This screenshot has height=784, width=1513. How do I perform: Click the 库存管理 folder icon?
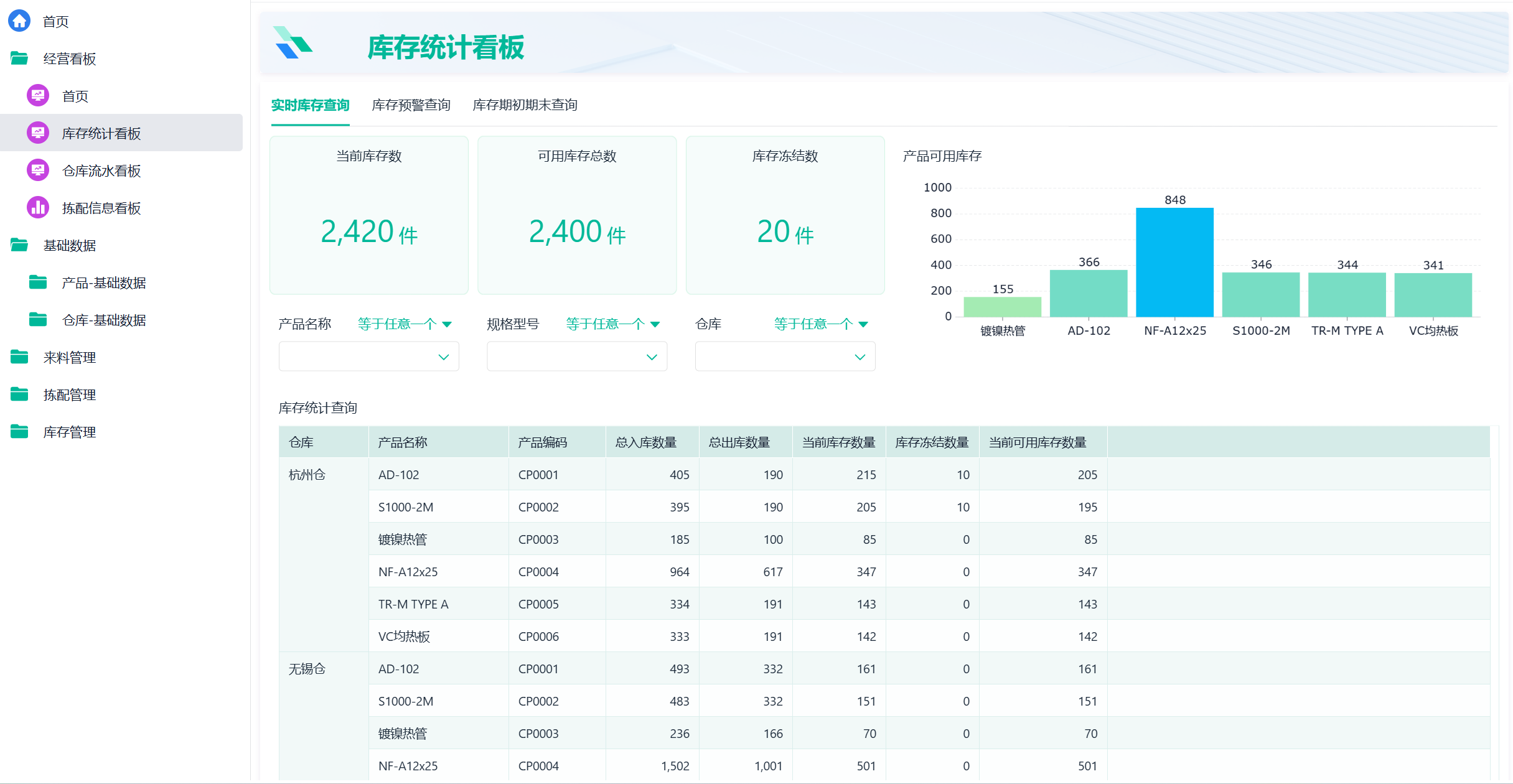click(x=19, y=432)
